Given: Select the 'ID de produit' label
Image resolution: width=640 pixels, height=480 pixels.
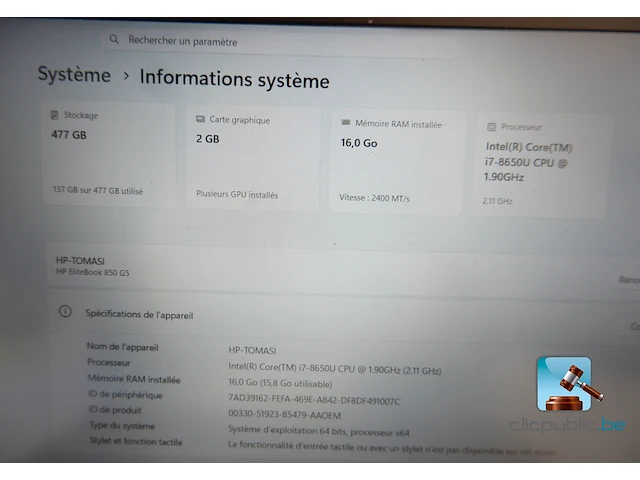Looking at the screenshot, I should tap(115, 410).
